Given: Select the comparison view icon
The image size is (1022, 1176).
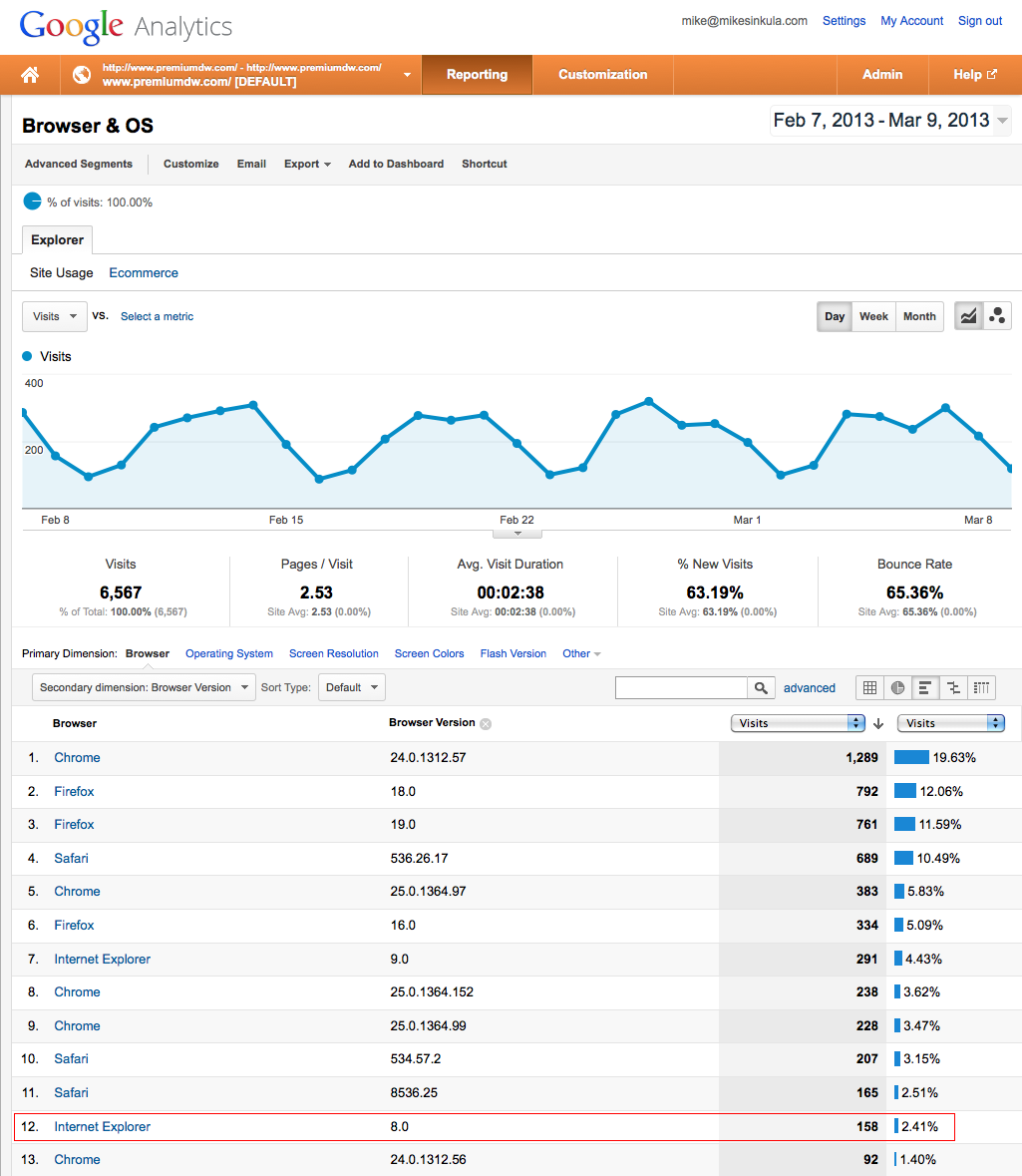Looking at the screenshot, I should [953, 688].
